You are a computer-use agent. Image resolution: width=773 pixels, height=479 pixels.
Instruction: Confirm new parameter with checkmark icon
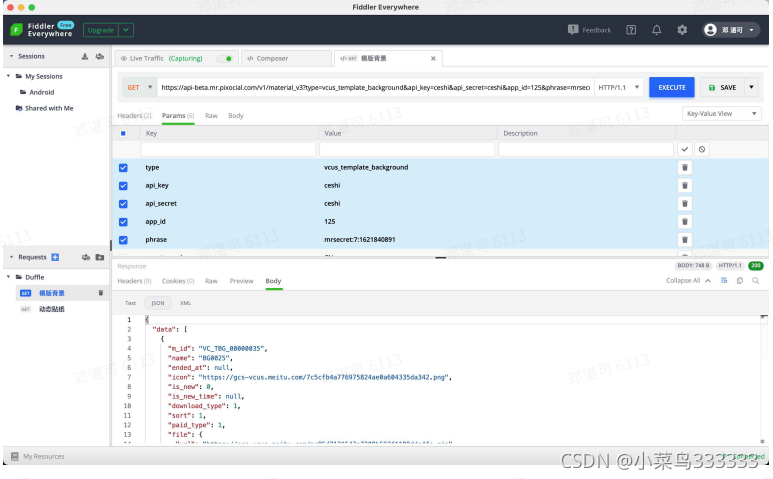685,149
